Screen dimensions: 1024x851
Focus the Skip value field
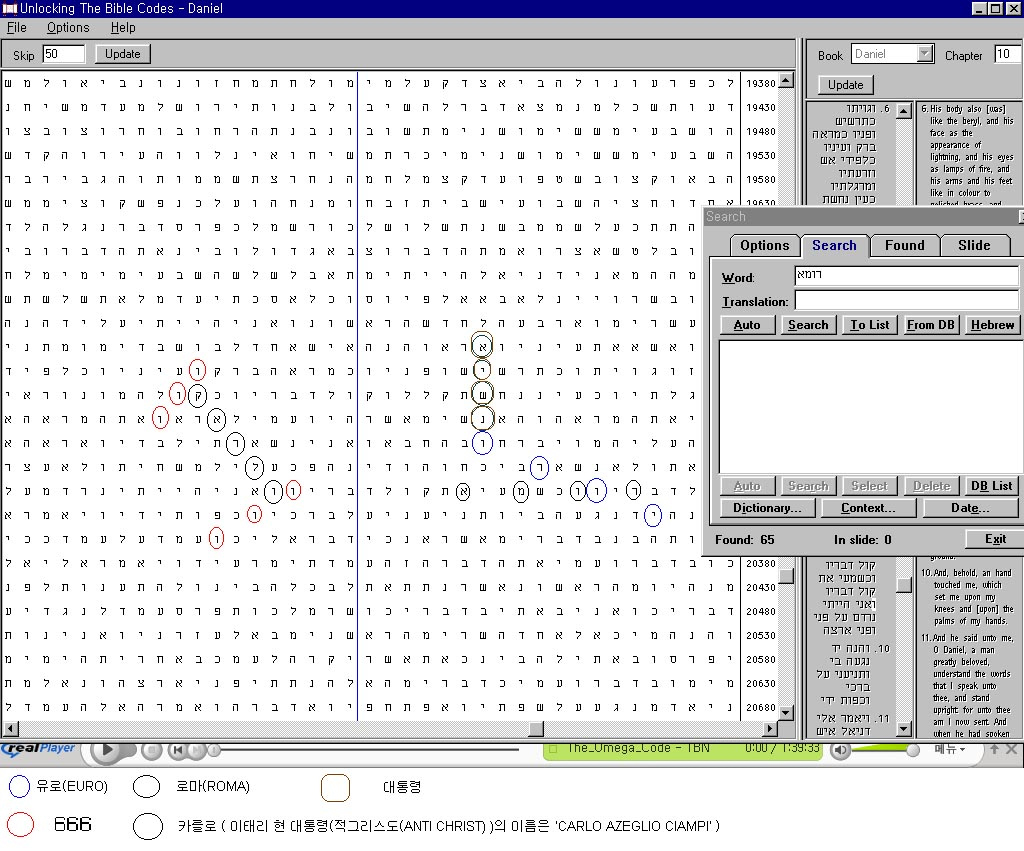click(x=63, y=54)
